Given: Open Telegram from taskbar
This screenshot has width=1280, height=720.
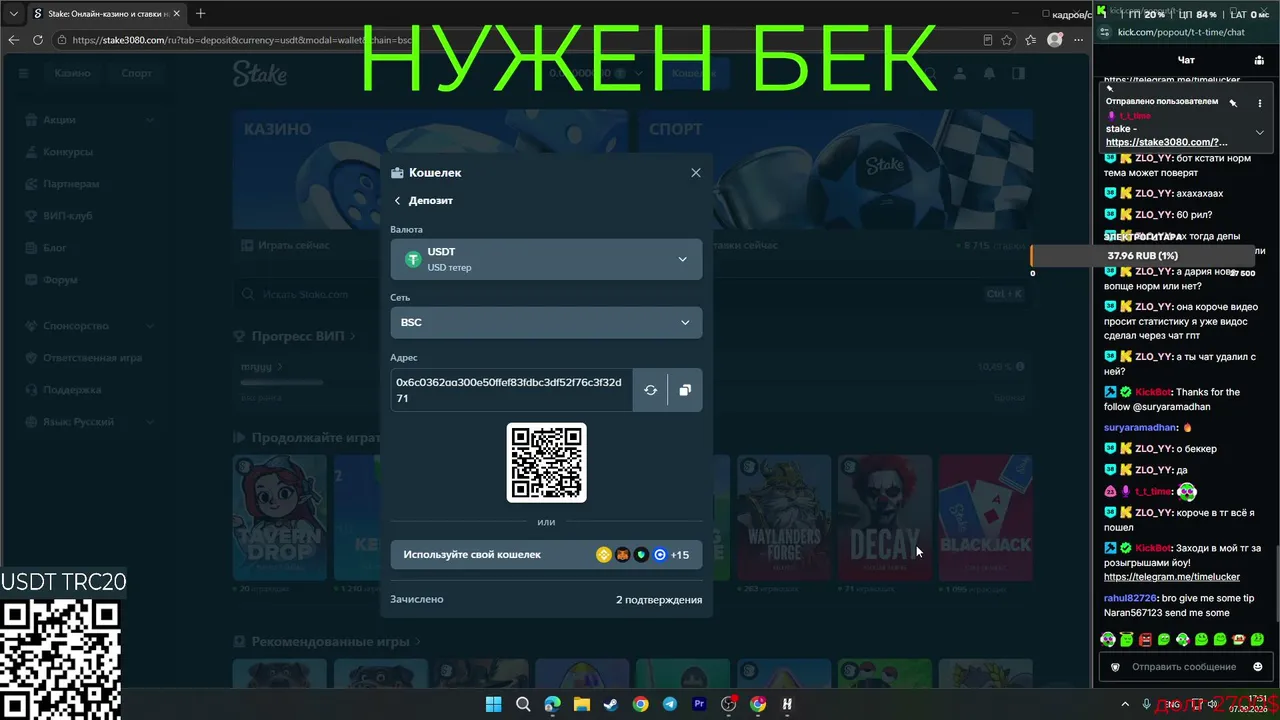Looking at the screenshot, I should 670,704.
